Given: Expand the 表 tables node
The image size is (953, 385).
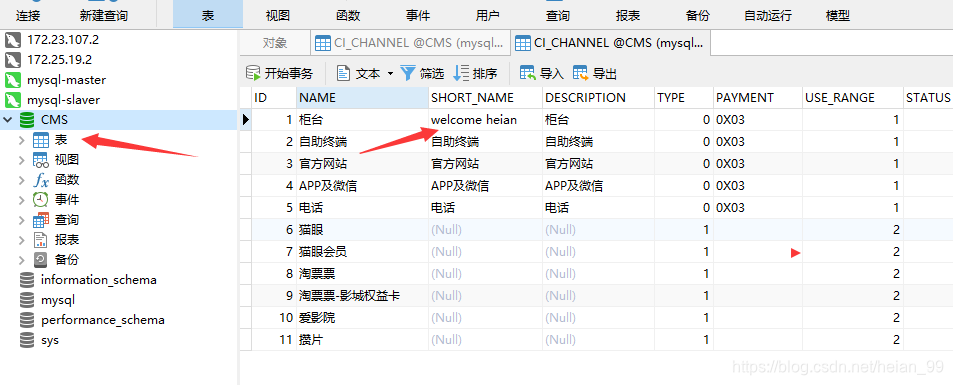Looking at the screenshot, I should tap(22, 140).
